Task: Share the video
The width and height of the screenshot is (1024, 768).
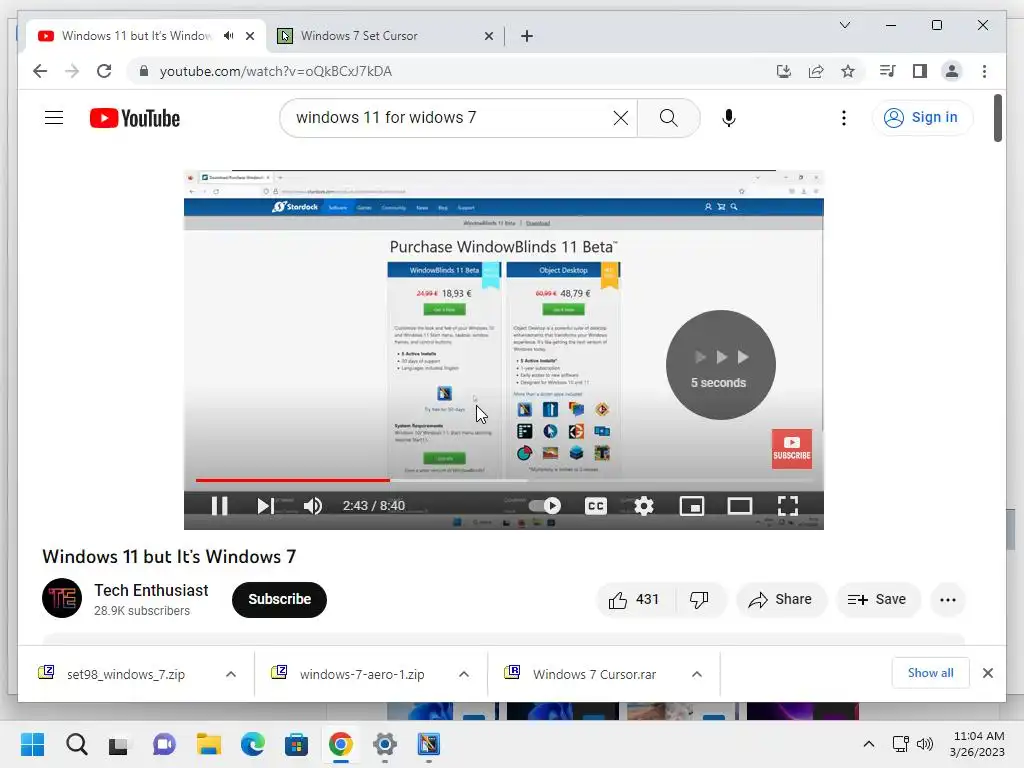Action: pos(781,600)
